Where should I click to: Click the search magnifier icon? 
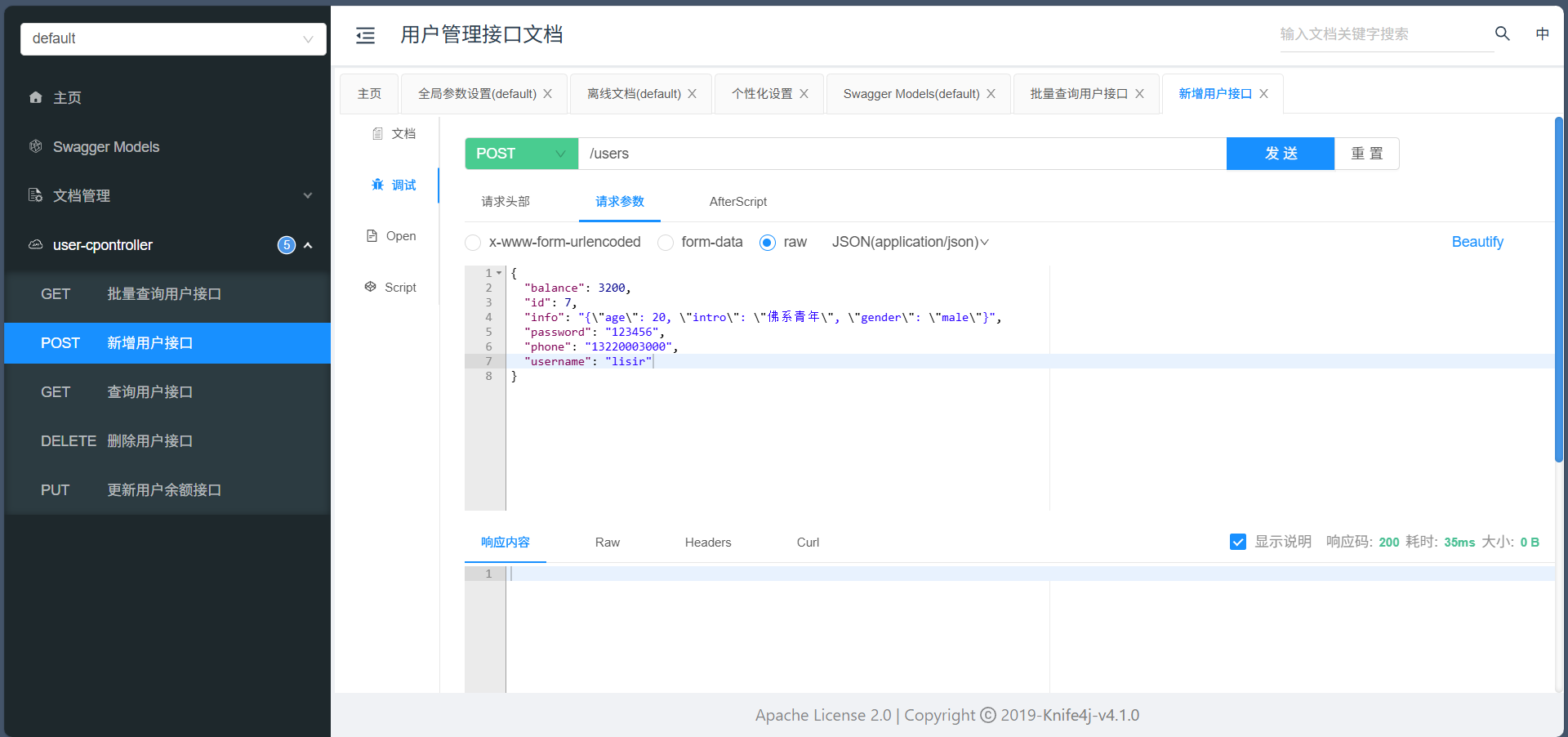coord(1502,33)
